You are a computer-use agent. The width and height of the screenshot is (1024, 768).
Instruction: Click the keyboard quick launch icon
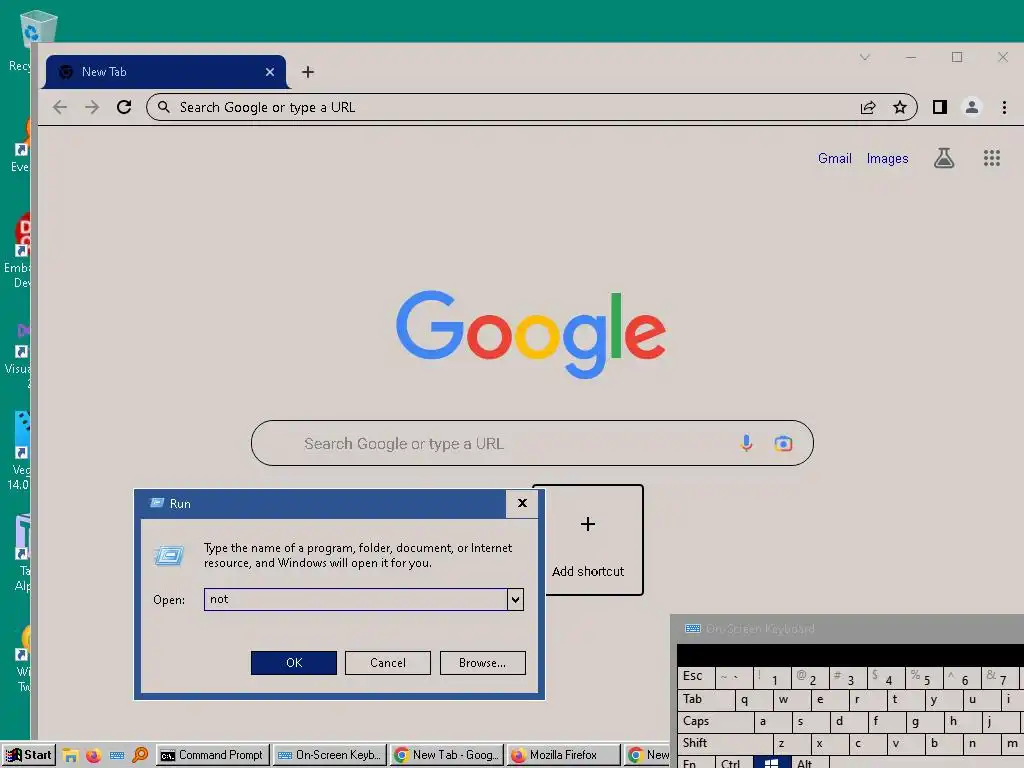[x=117, y=756]
